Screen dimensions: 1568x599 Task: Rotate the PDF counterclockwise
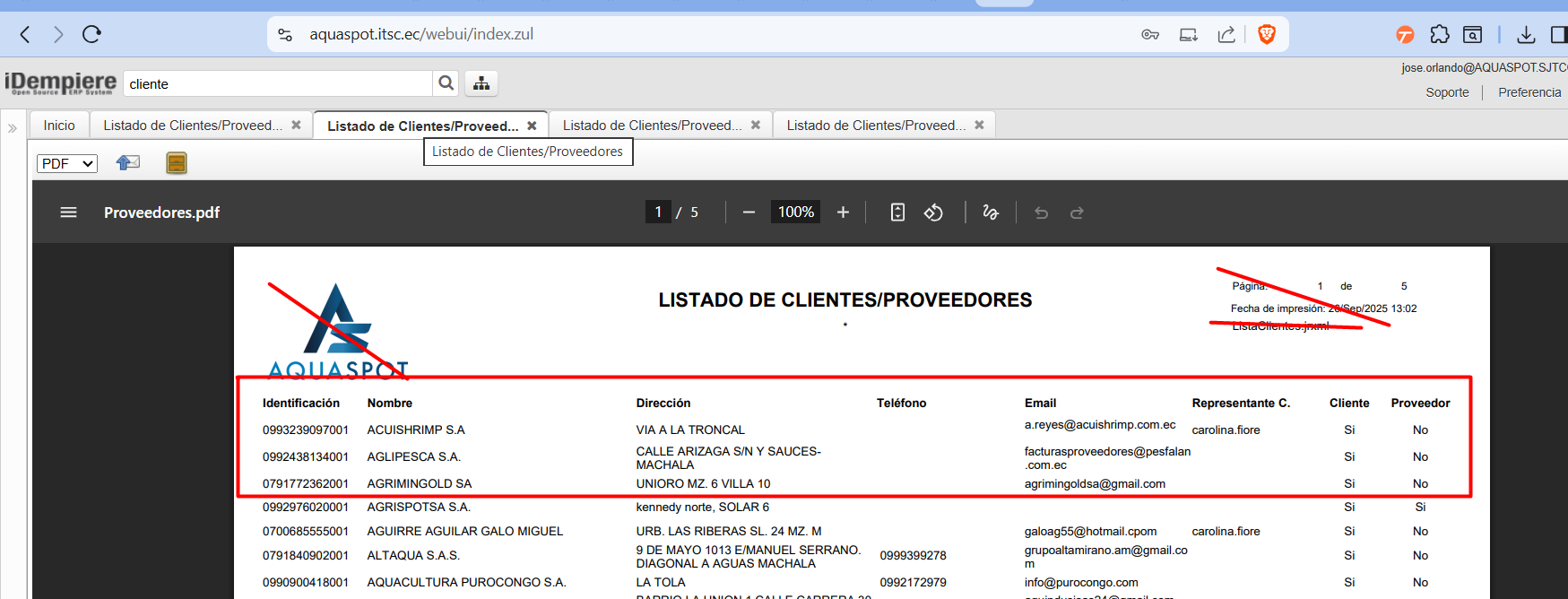tap(933, 213)
